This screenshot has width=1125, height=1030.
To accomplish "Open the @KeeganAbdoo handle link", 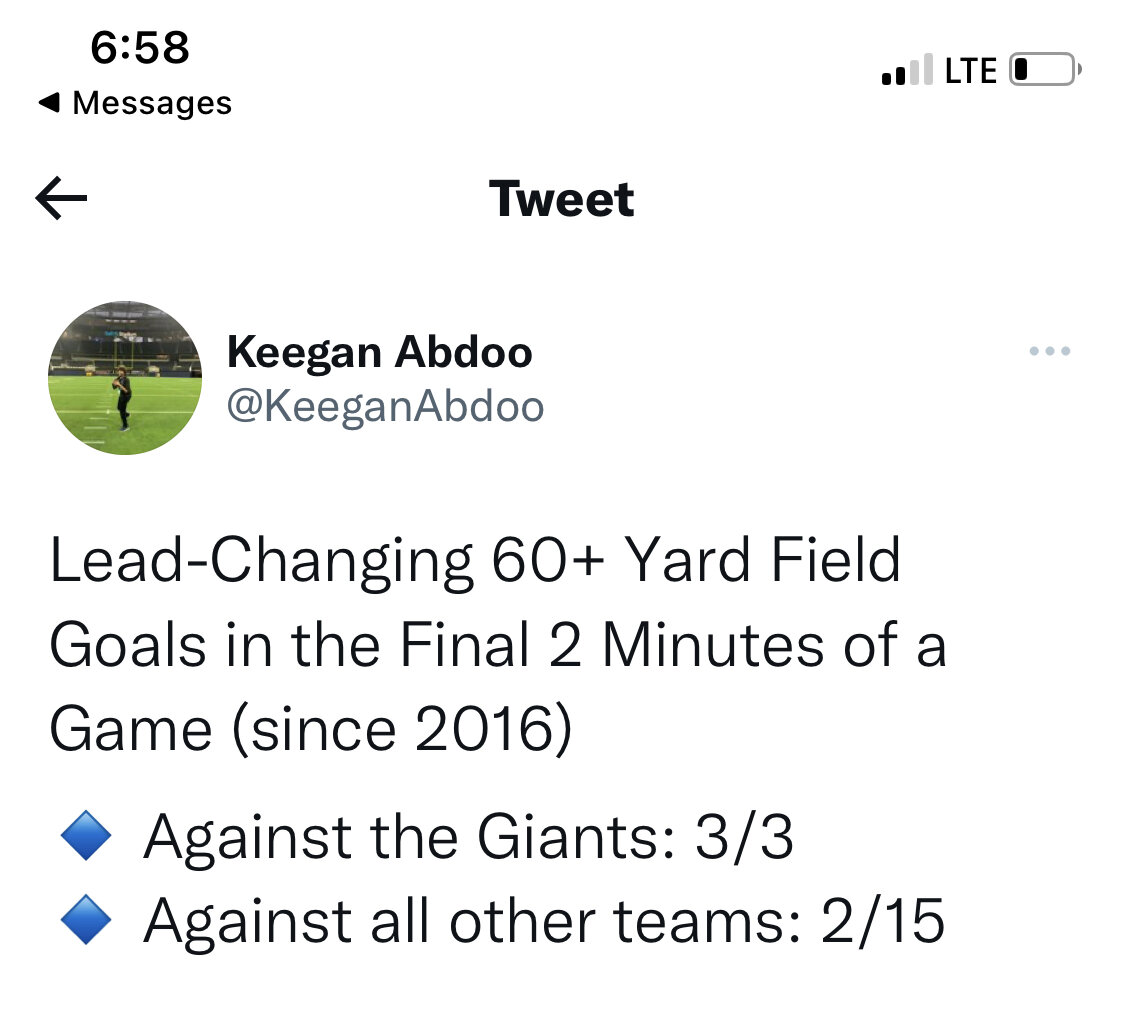I will [x=385, y=407].
